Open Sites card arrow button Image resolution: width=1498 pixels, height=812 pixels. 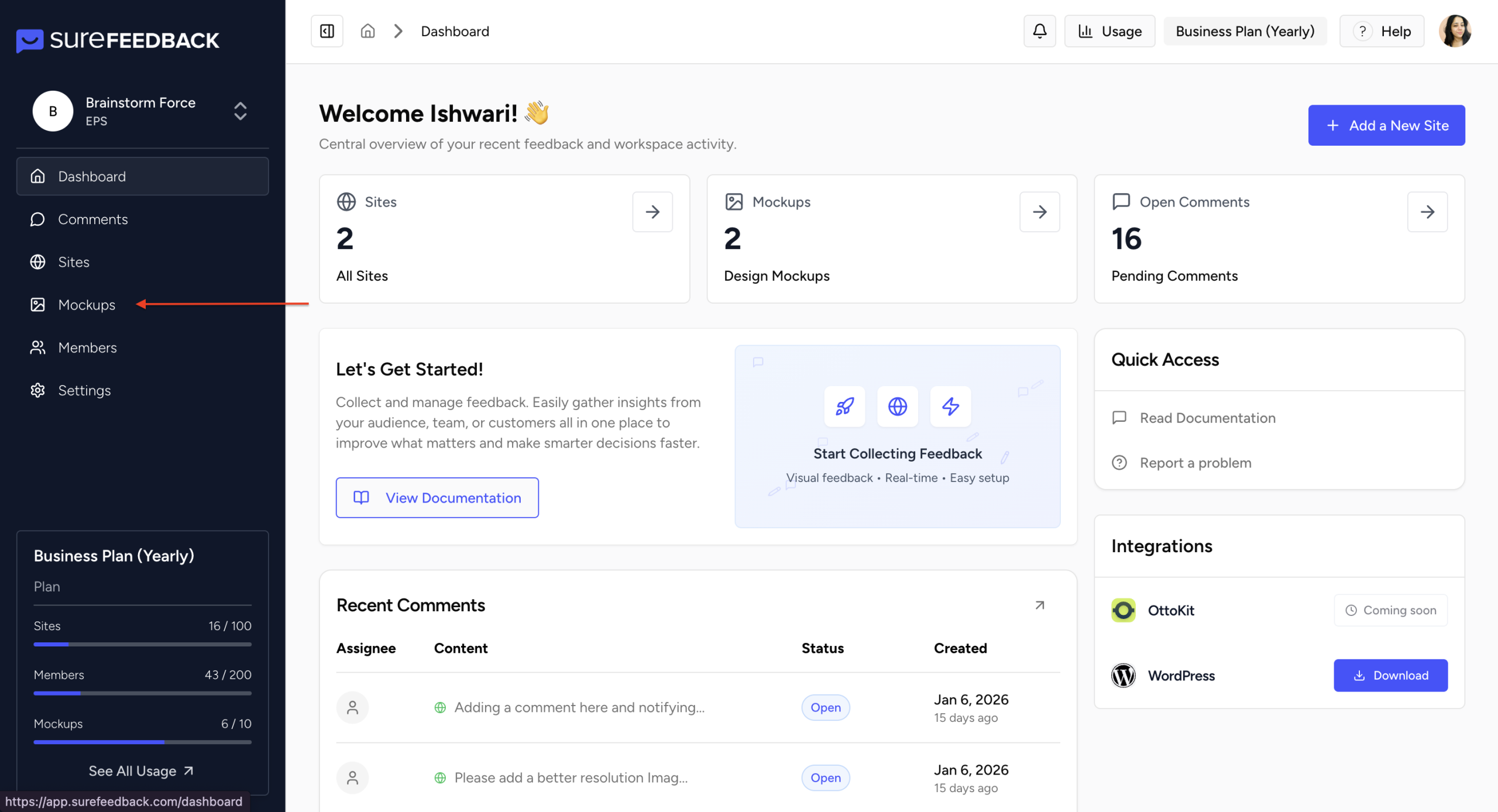(x=652, y=212)
